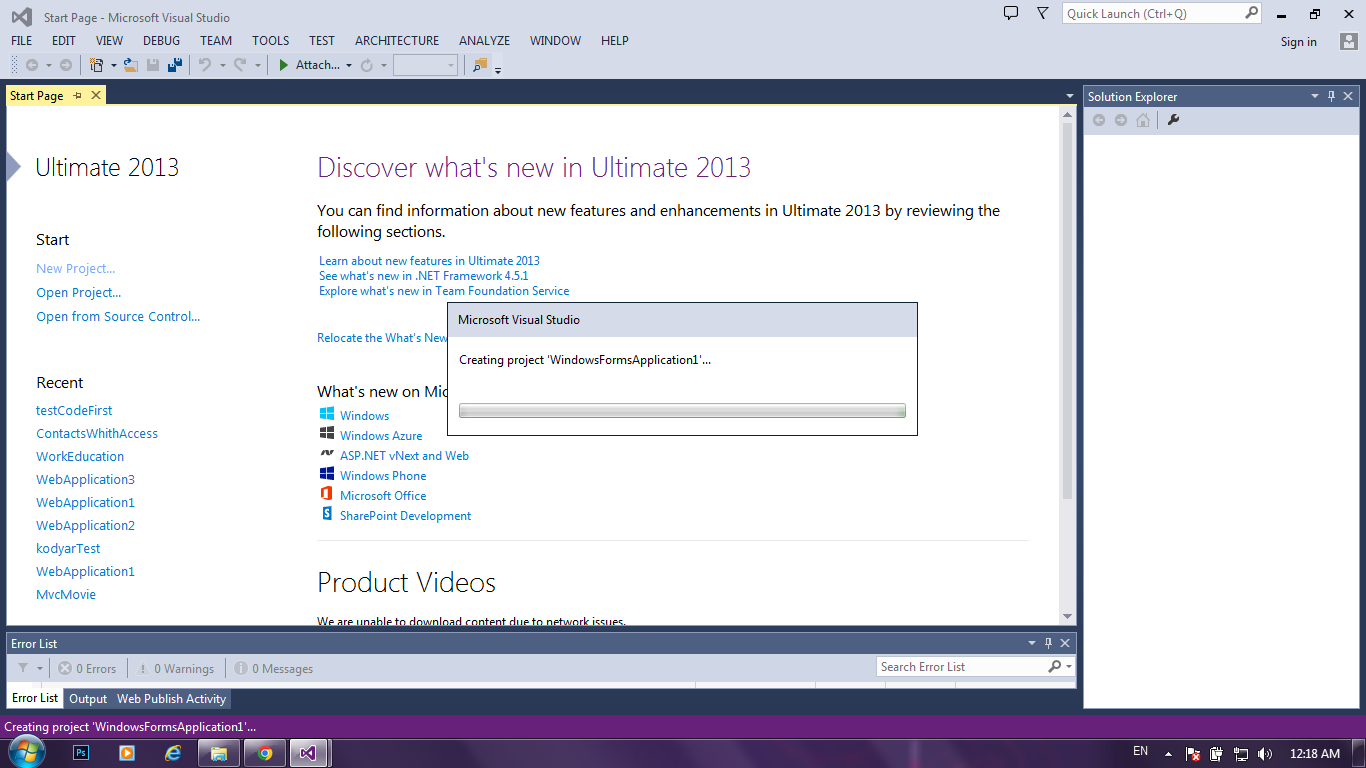The height and width of the screenshot is (768, 1366).
Task: Pin the Error List panel
Action: [x=1049, y=643]
